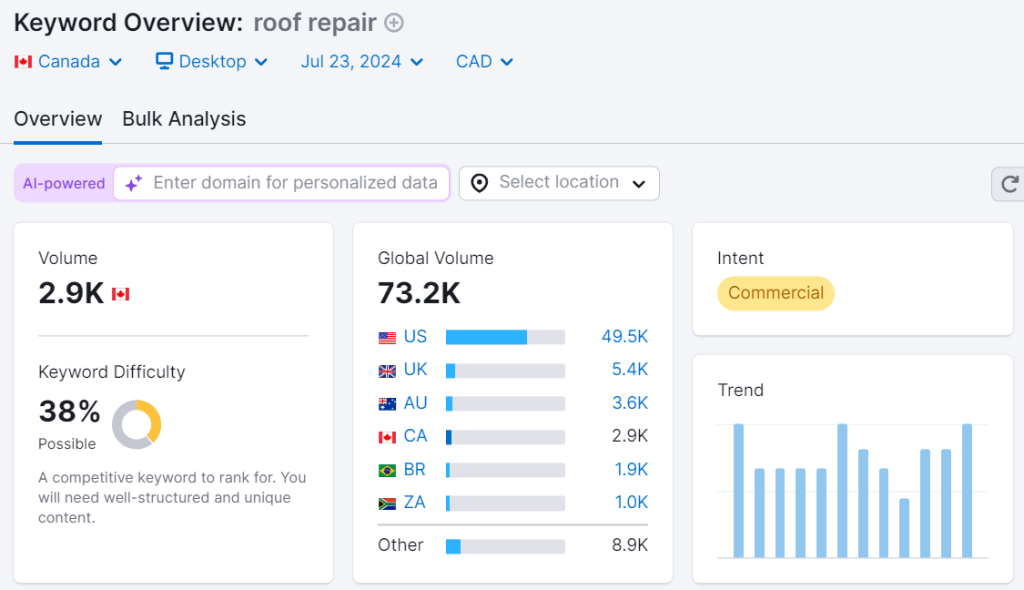The image size is (1024, 590).
Task: Click the US flag in Global Volume list
Action: 387,336
